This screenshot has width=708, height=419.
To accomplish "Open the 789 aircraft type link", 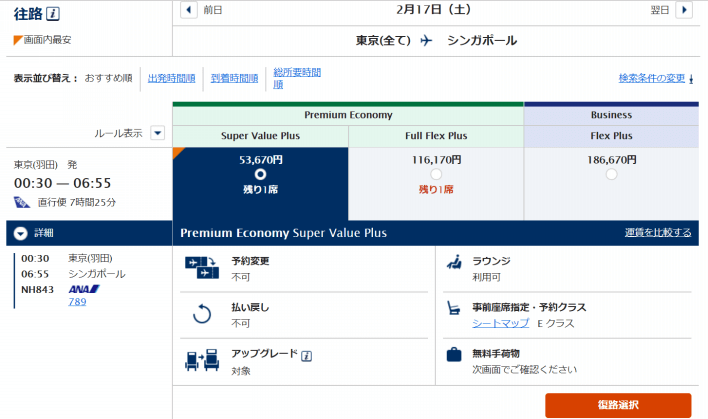I will click(x=77, y=301).
